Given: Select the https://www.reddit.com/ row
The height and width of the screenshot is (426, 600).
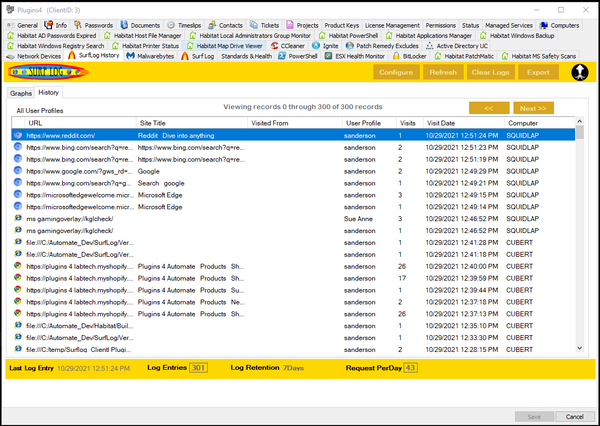Looking at the screenshot, I should click(x=293, y=135).
